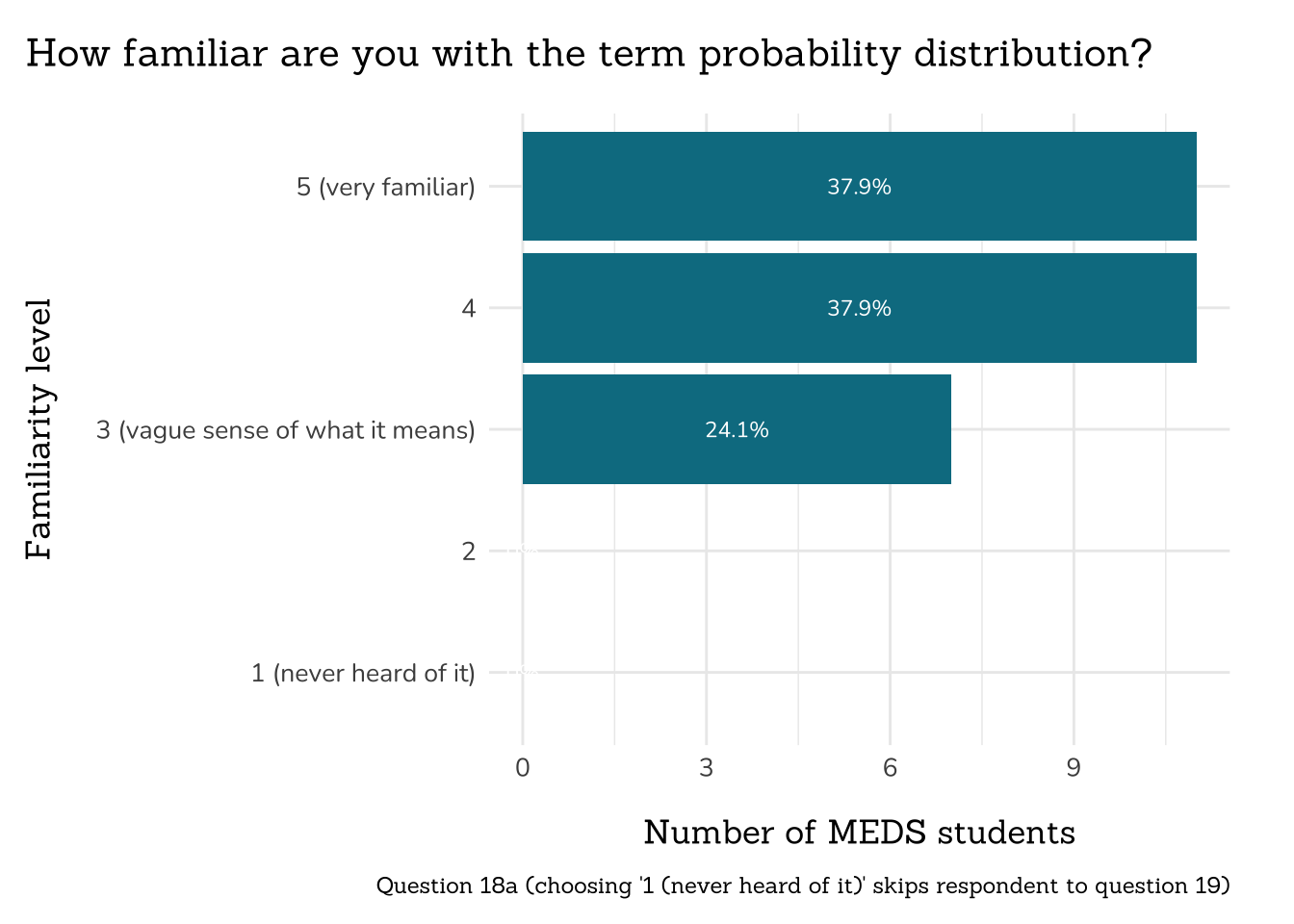This screenshot has width=1294, height=924.
Task: Click the x-axis tick label "0"
Action: pyautogui.click(x=523, y=768)
